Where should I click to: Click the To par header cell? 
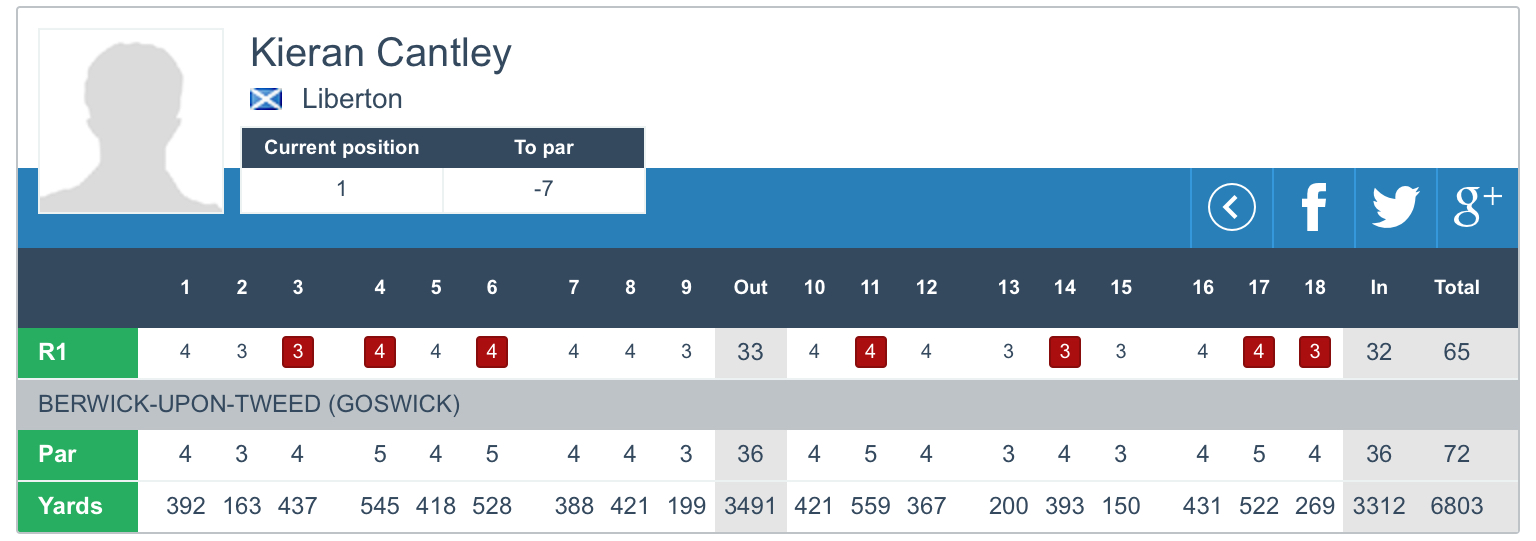[x=544, y=148]
